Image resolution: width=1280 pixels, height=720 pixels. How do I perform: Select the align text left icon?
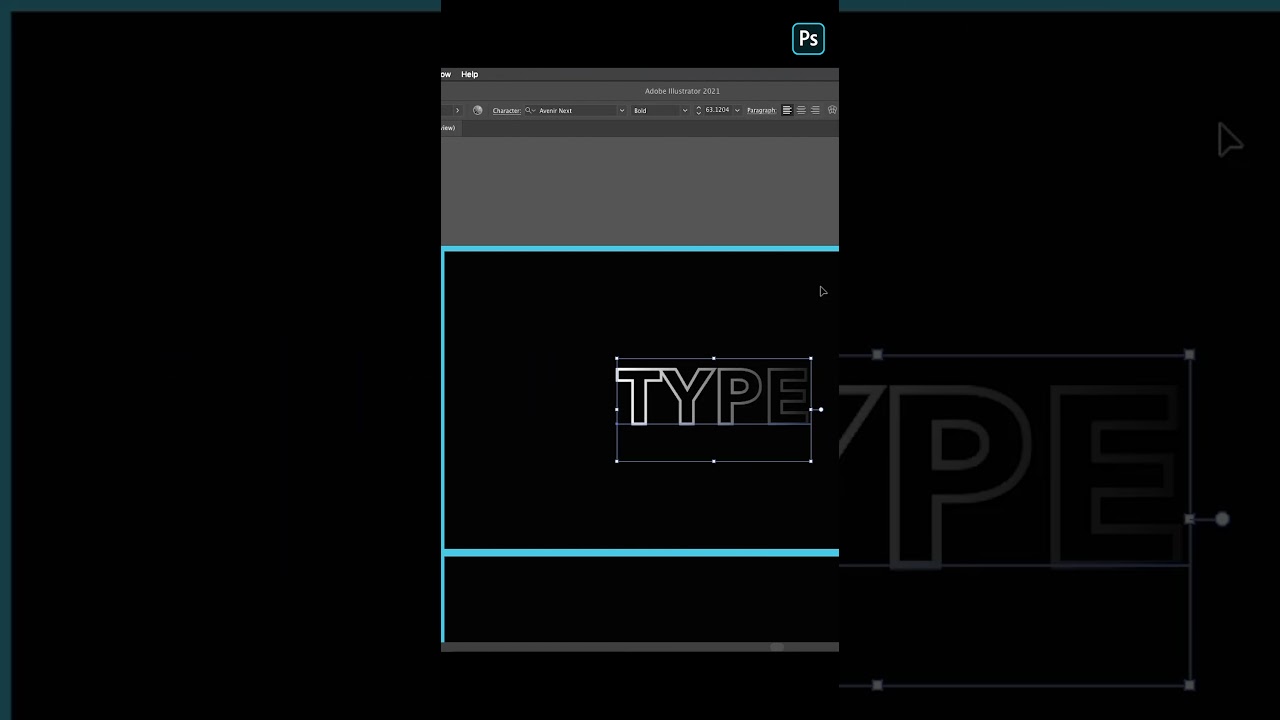click(787, 110)
